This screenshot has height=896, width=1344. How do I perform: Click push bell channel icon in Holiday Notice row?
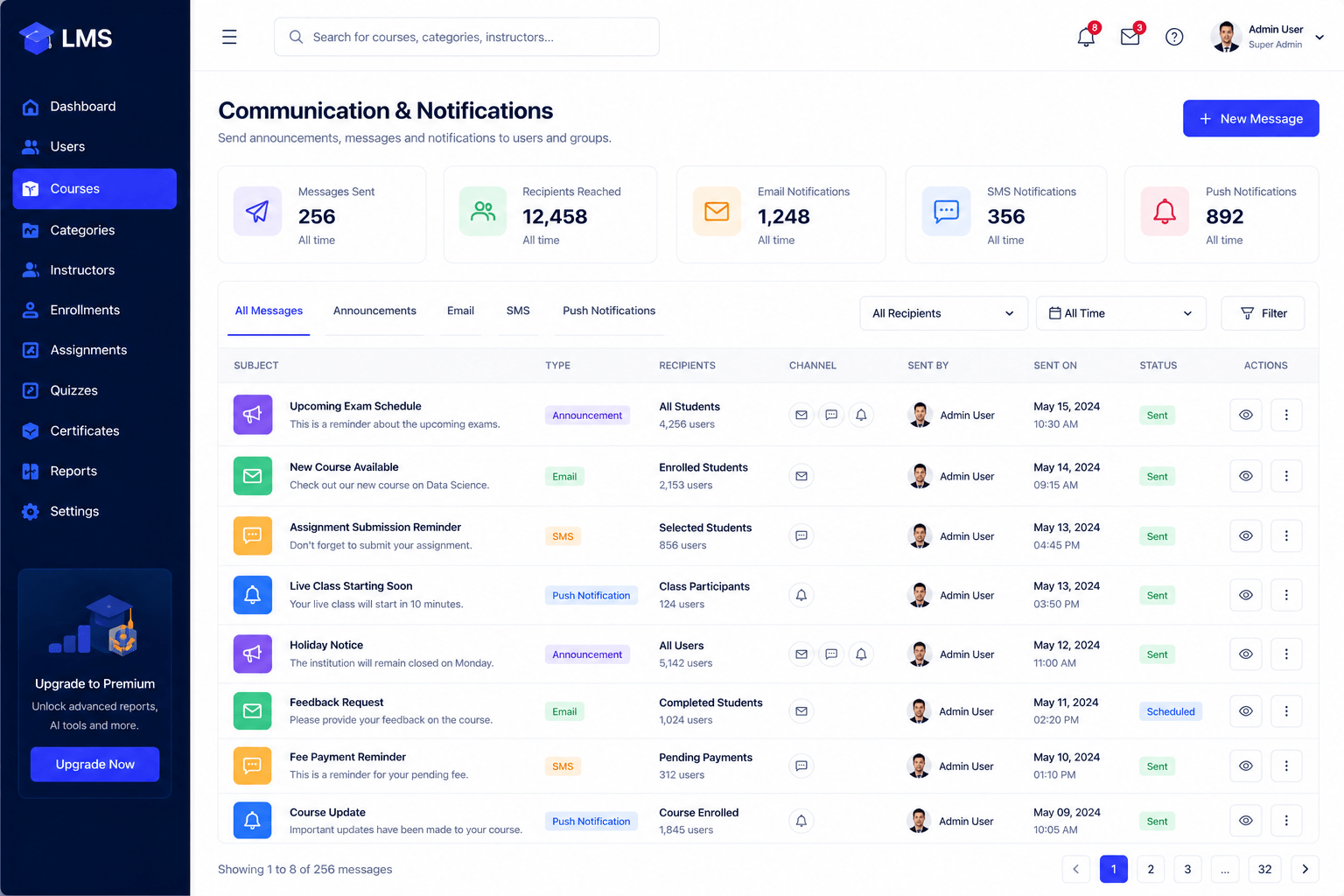861,654
